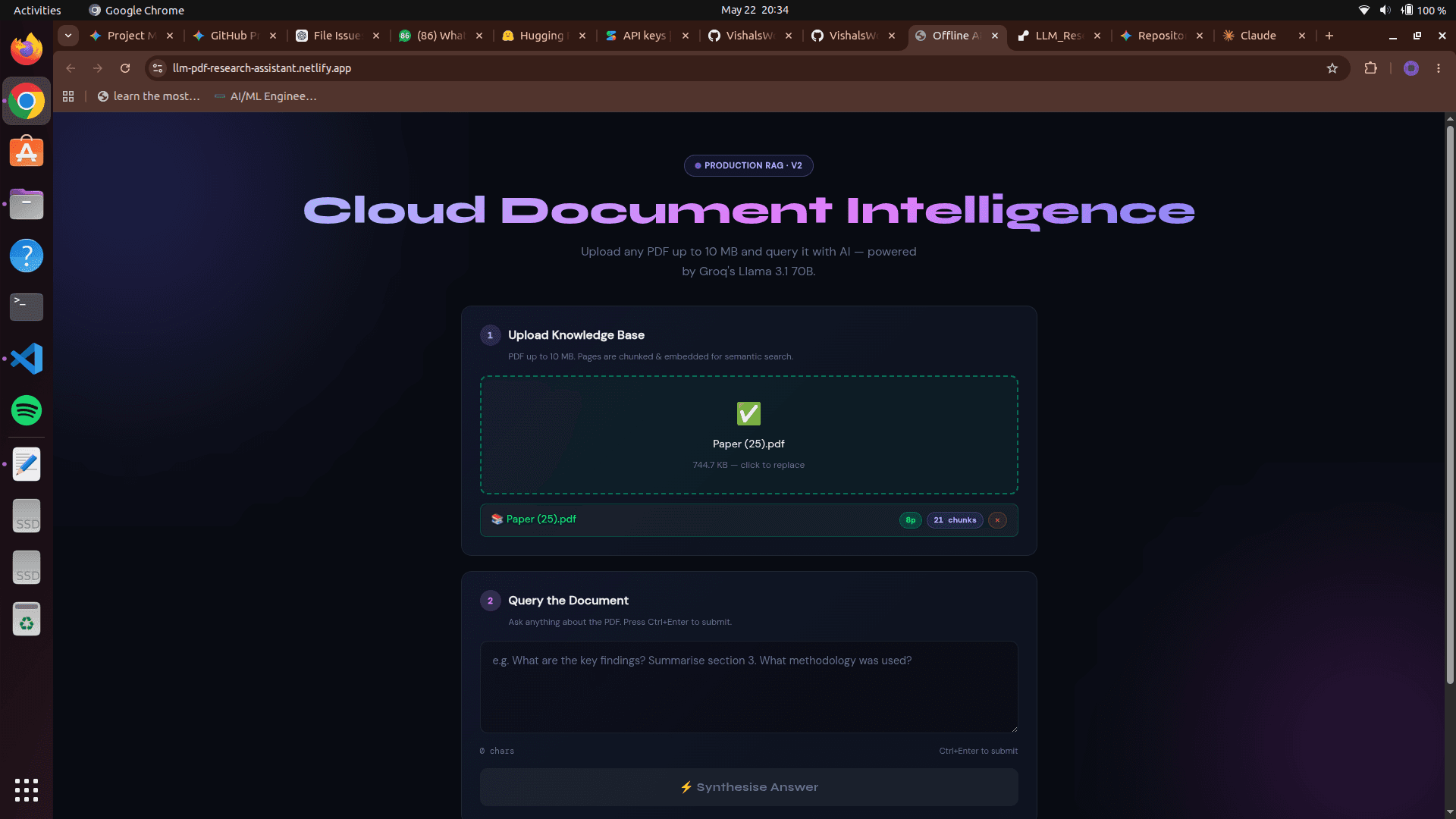Open the Activities overview
The image size is (1456, 819).
tap(37, 10)
